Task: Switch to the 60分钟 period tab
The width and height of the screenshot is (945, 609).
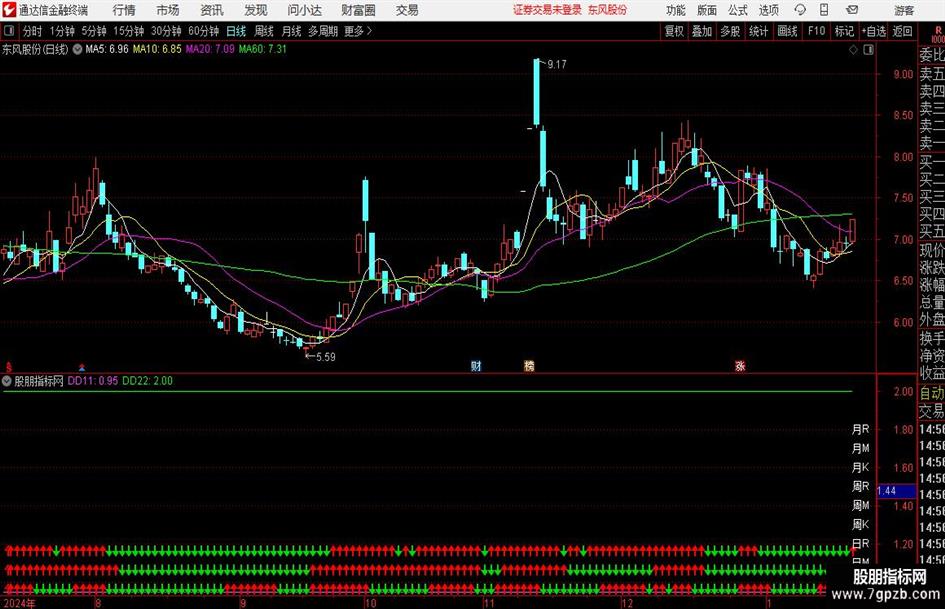Action: pos(204,31)
